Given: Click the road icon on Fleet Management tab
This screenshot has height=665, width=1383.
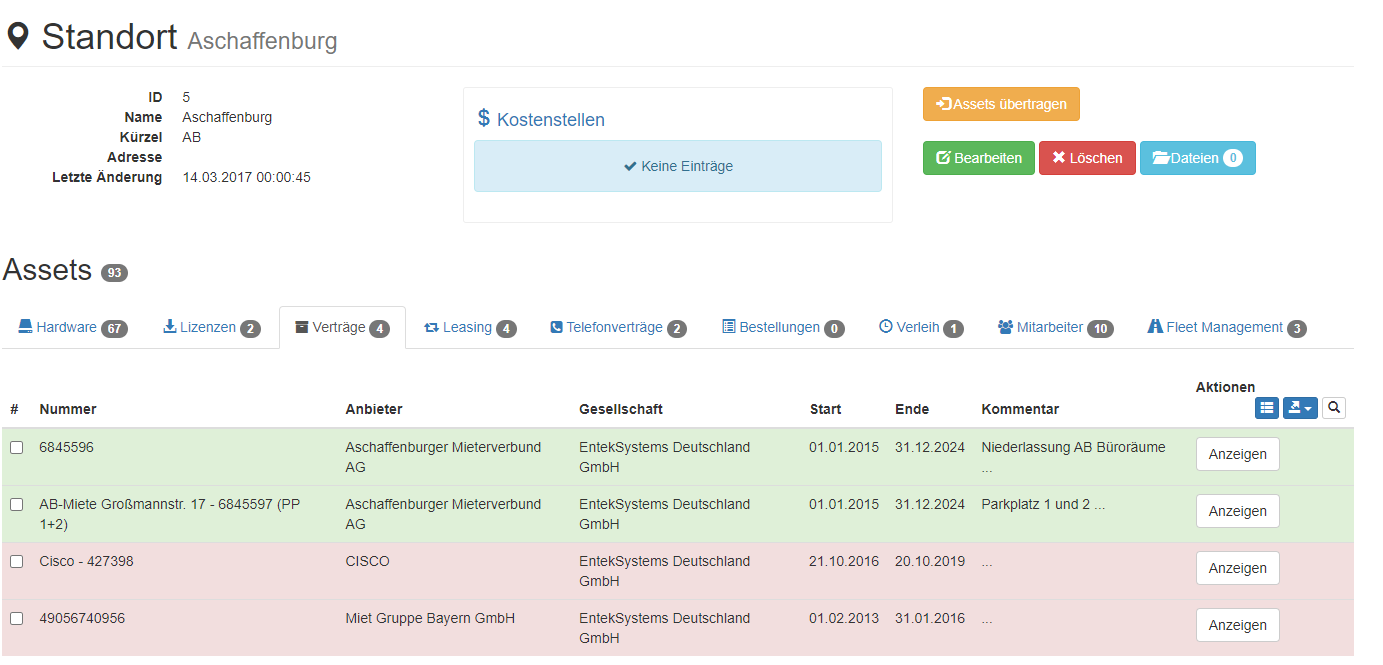Looking at the screenshot, I should [x=1155, y=327].
